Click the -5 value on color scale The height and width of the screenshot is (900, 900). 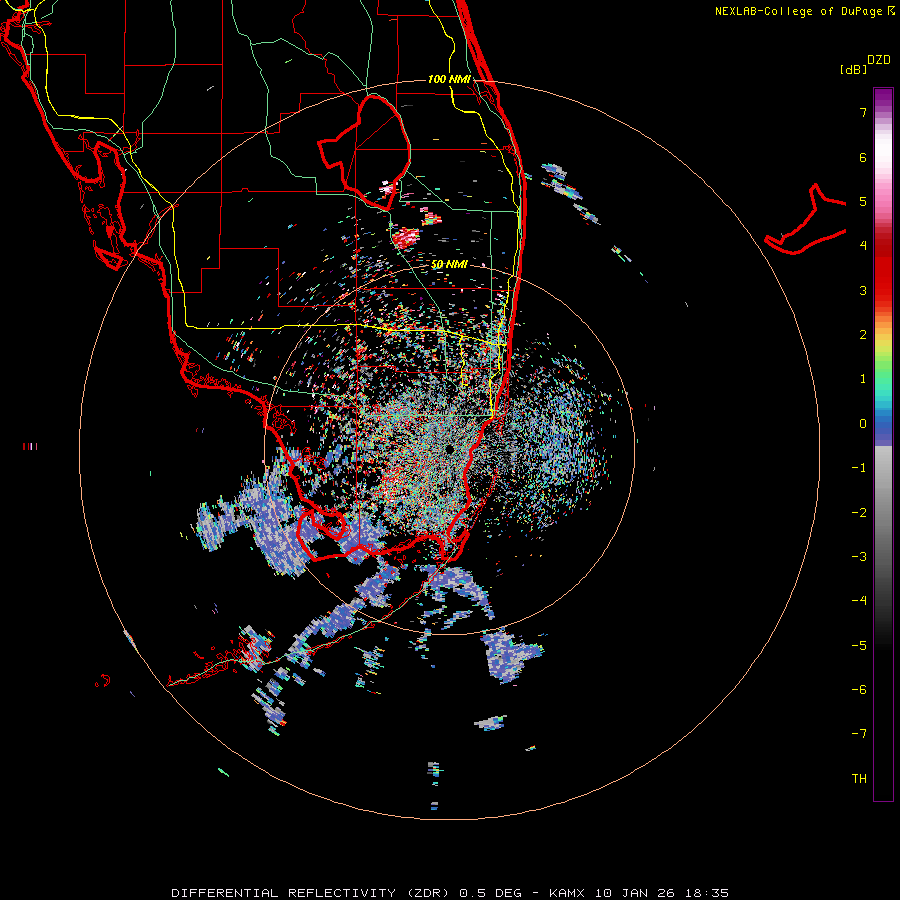[x=859, y=646]
